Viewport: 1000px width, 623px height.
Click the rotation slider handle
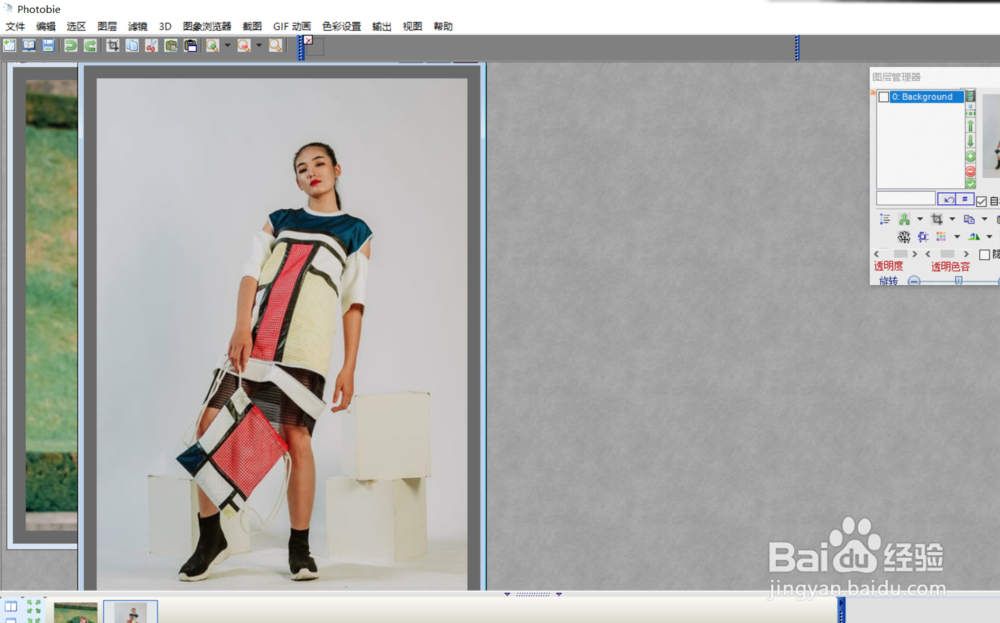tap(958, 281)
